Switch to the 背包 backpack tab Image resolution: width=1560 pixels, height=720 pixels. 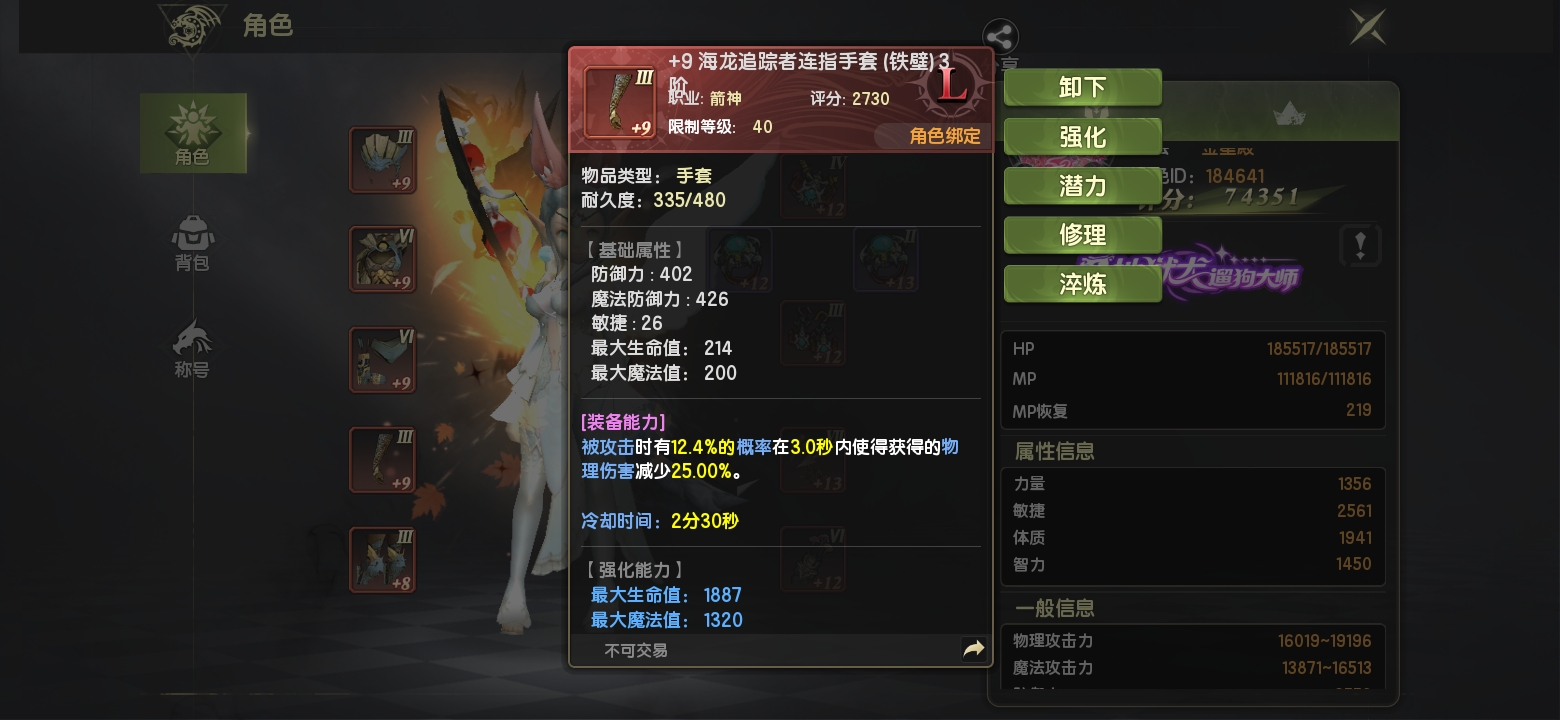click(192, 244)
